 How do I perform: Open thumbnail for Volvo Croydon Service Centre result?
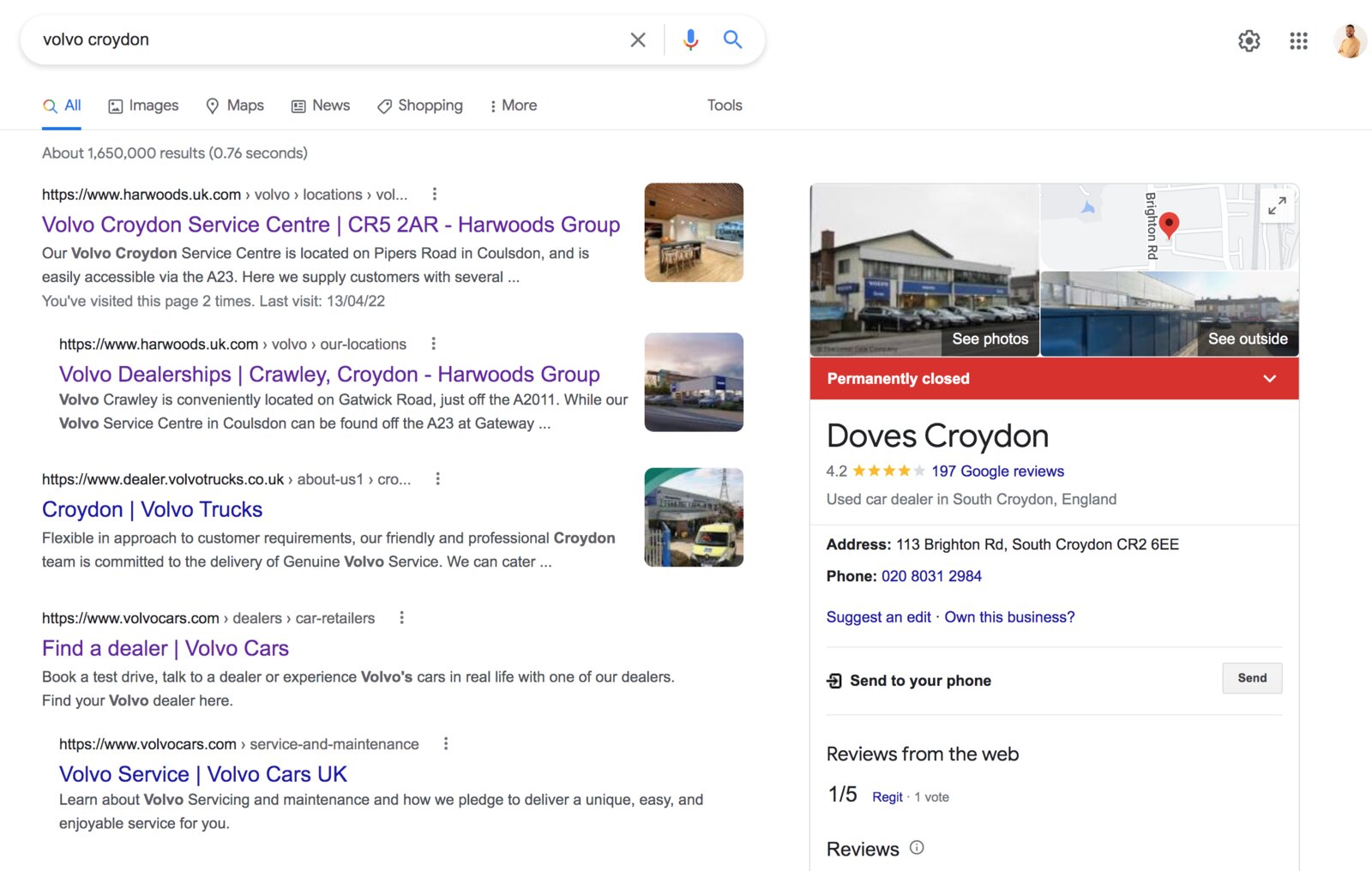tap(694, 232)
